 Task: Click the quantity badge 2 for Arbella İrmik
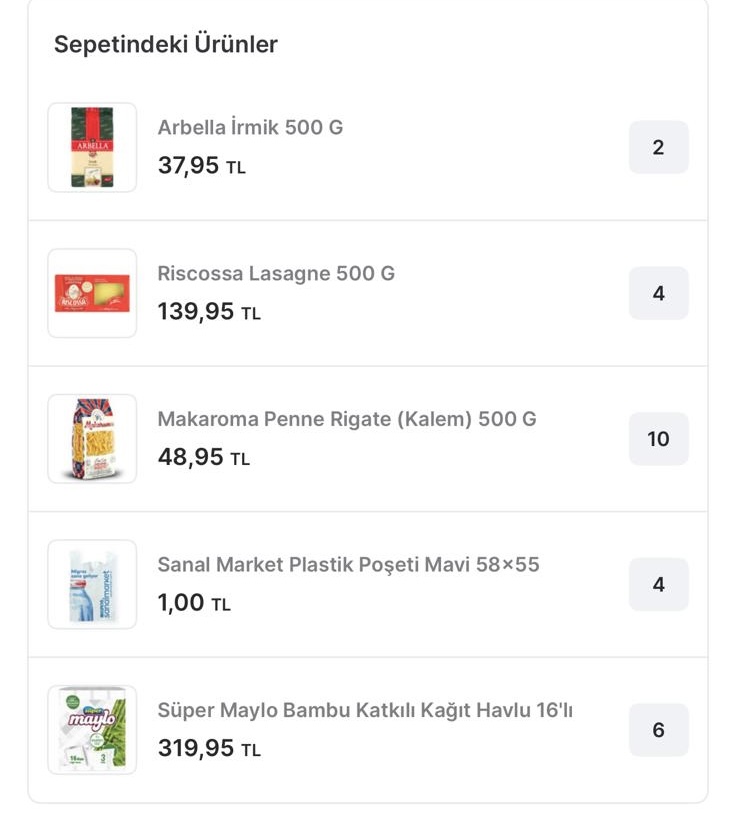pos(658,148)
